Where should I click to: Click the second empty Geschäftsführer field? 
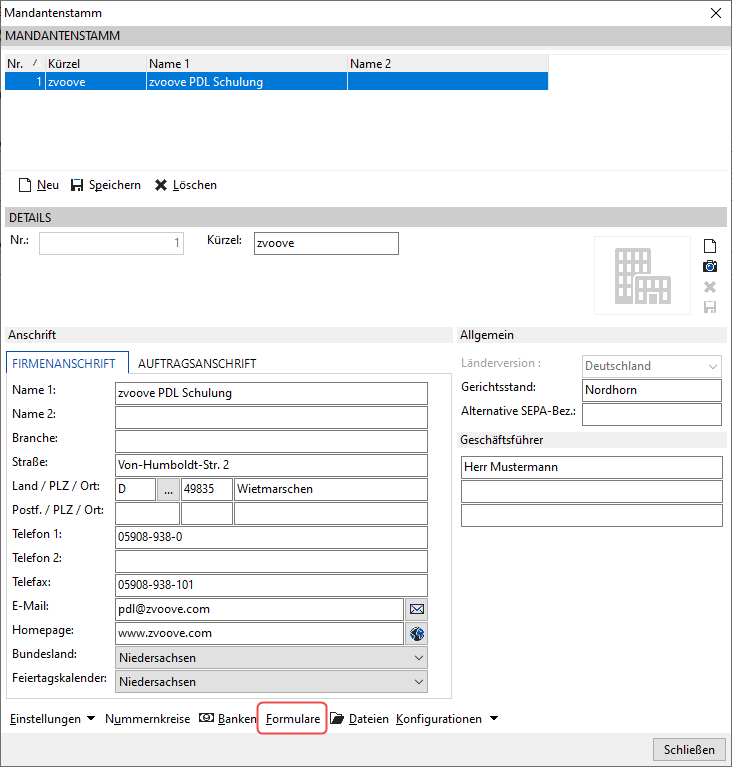[x=592, y=492]
